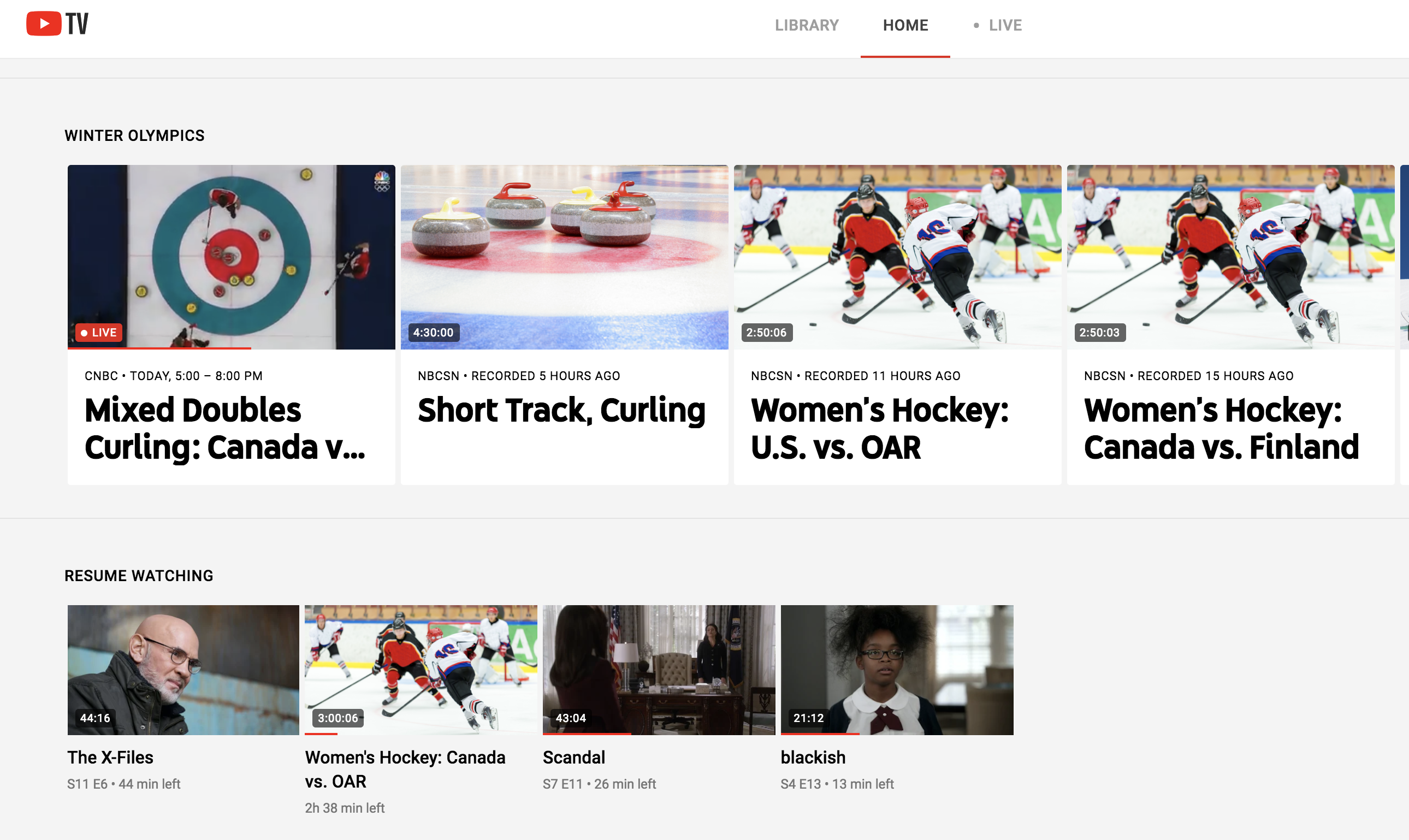Click the Scandal title link

tap(574, 758)
